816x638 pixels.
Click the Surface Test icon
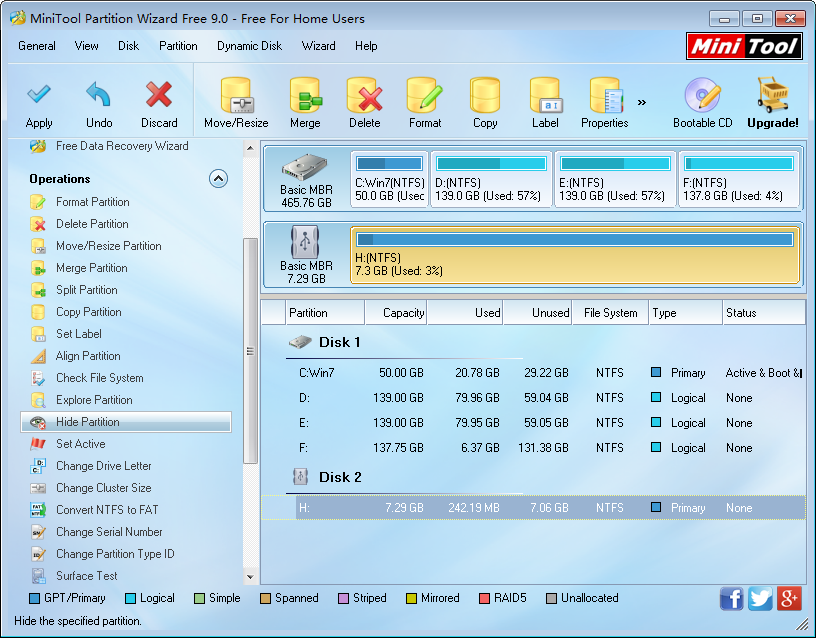click(38, 576)
